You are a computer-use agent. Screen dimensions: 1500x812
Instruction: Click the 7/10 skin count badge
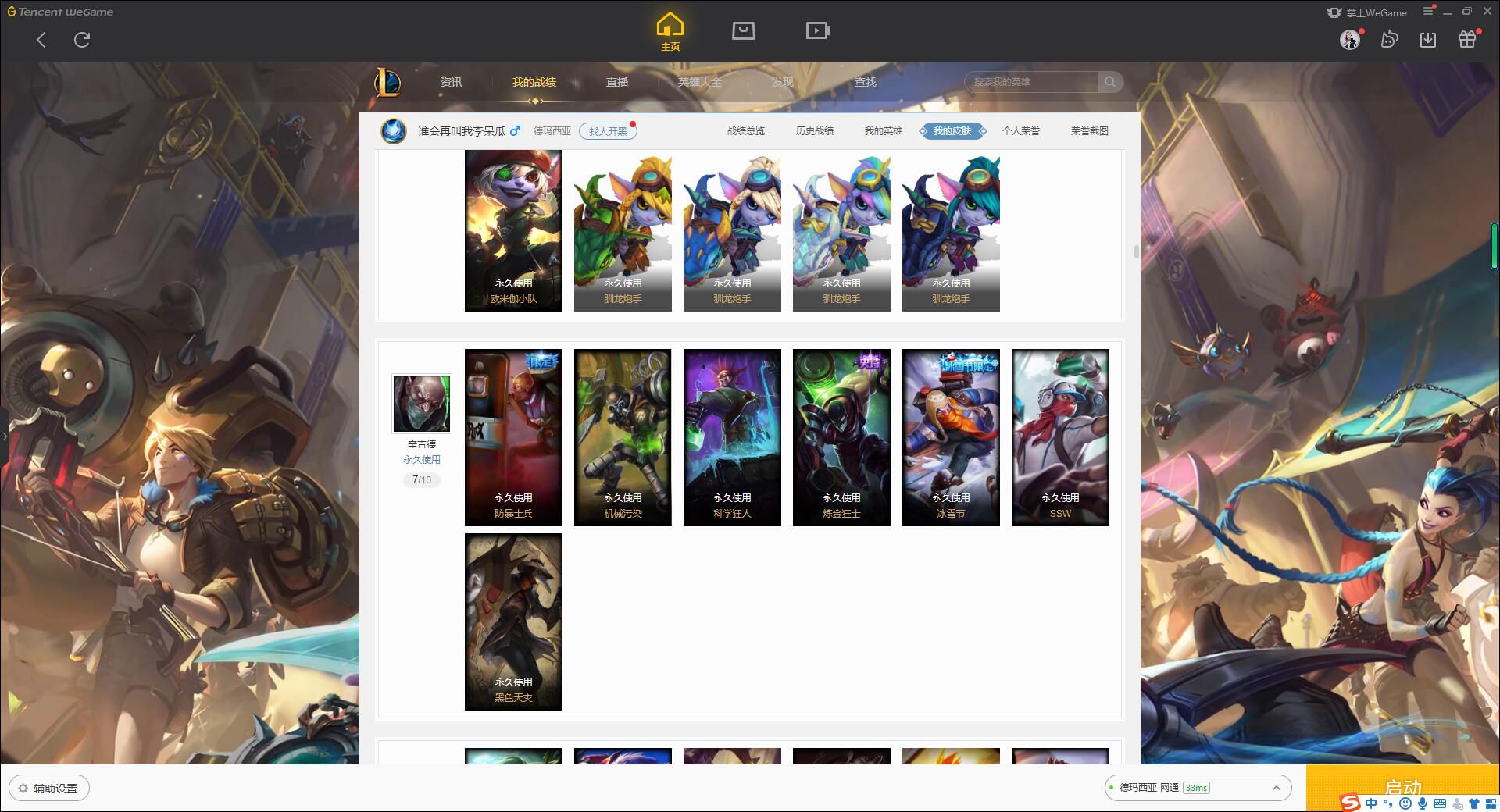[422, 480]
